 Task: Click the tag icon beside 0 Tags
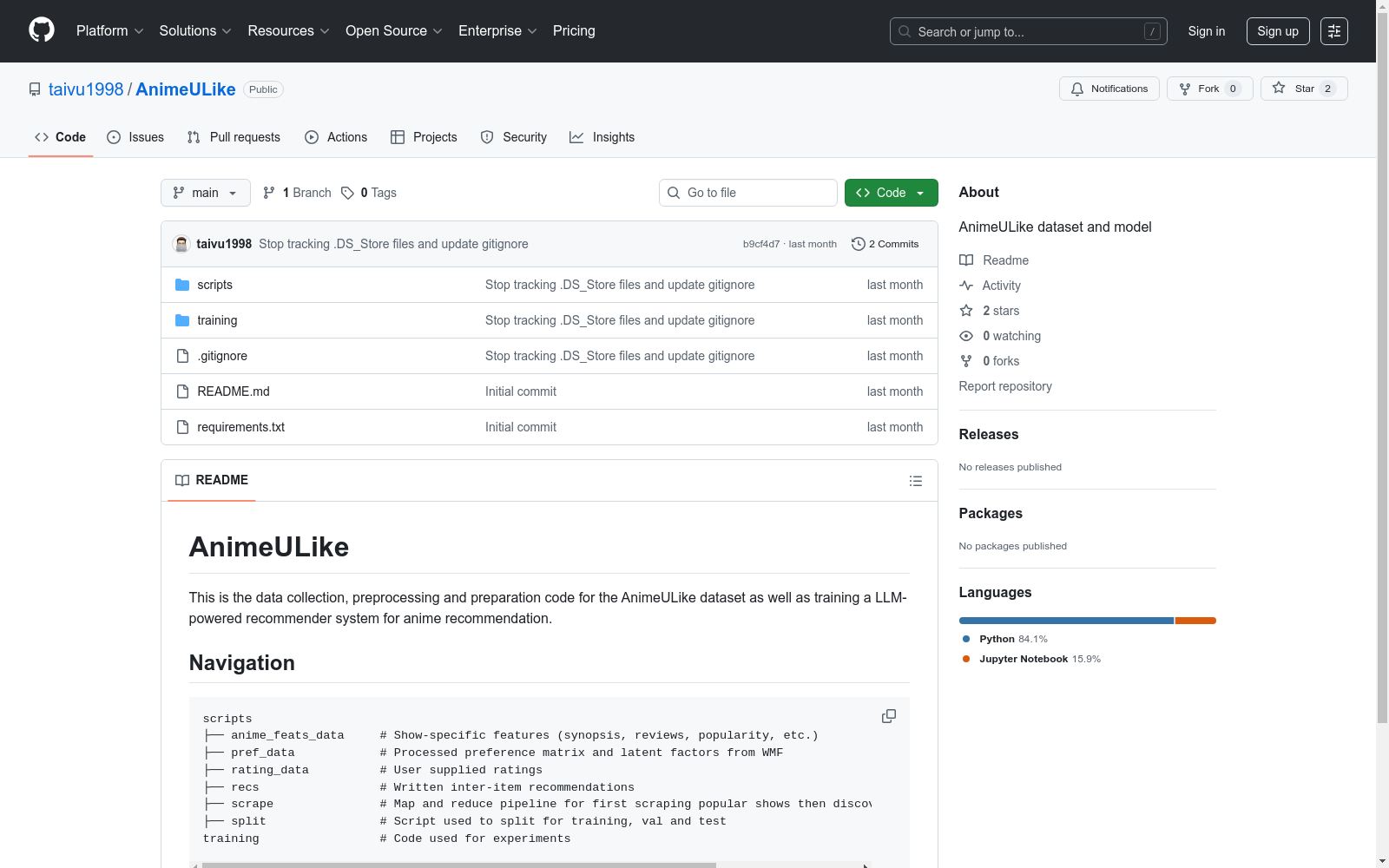point(347,193)
